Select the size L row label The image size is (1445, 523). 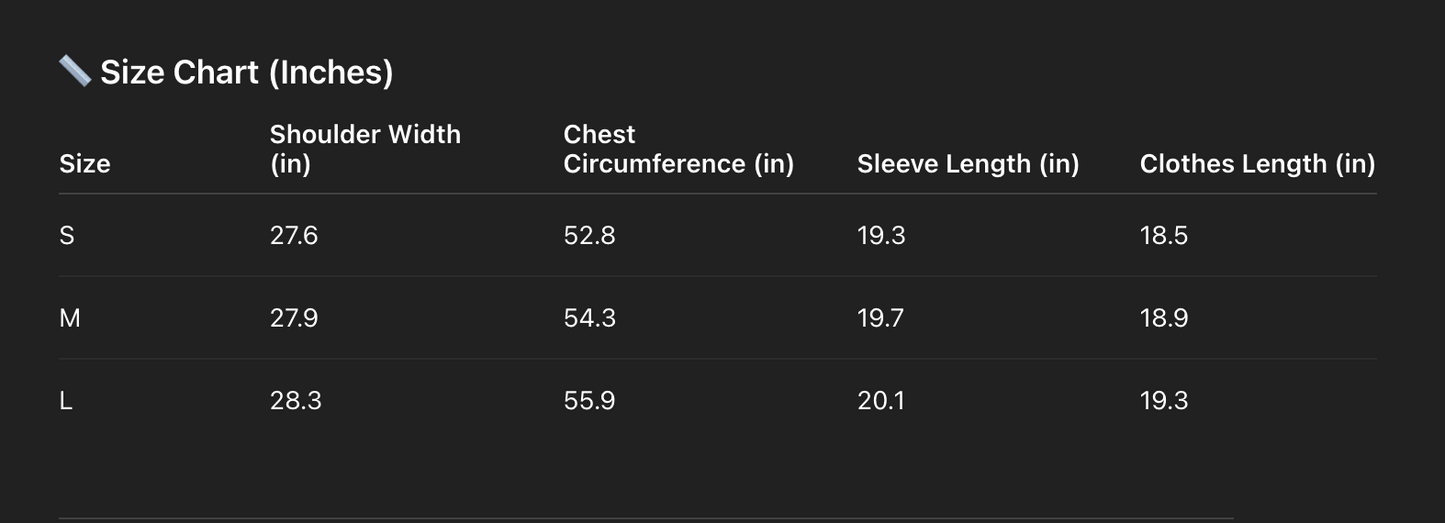click(x=66, y=401)
